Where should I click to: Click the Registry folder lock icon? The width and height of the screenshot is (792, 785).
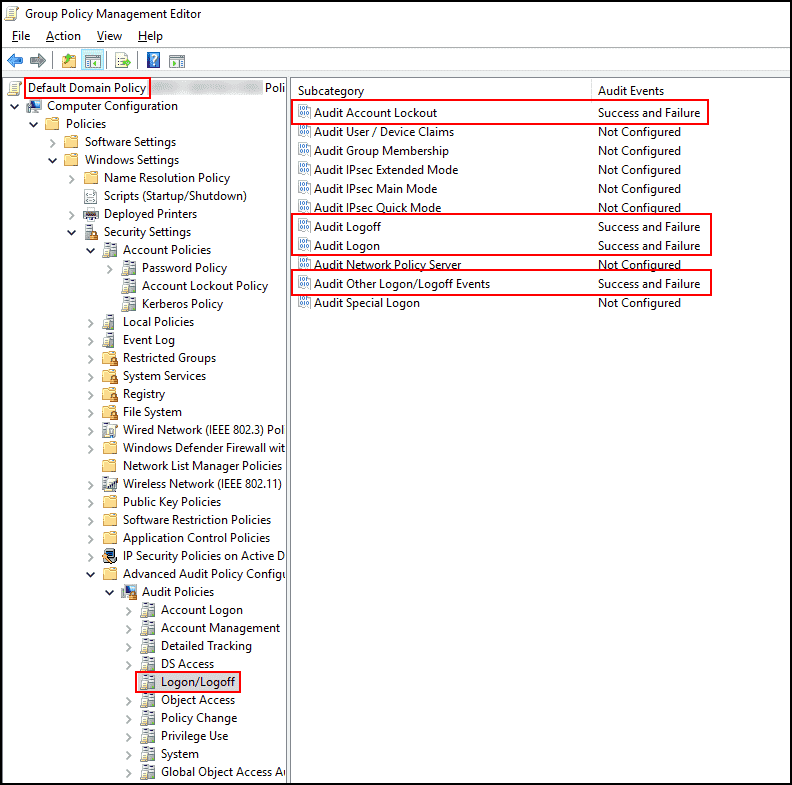(x=110, y=395)
